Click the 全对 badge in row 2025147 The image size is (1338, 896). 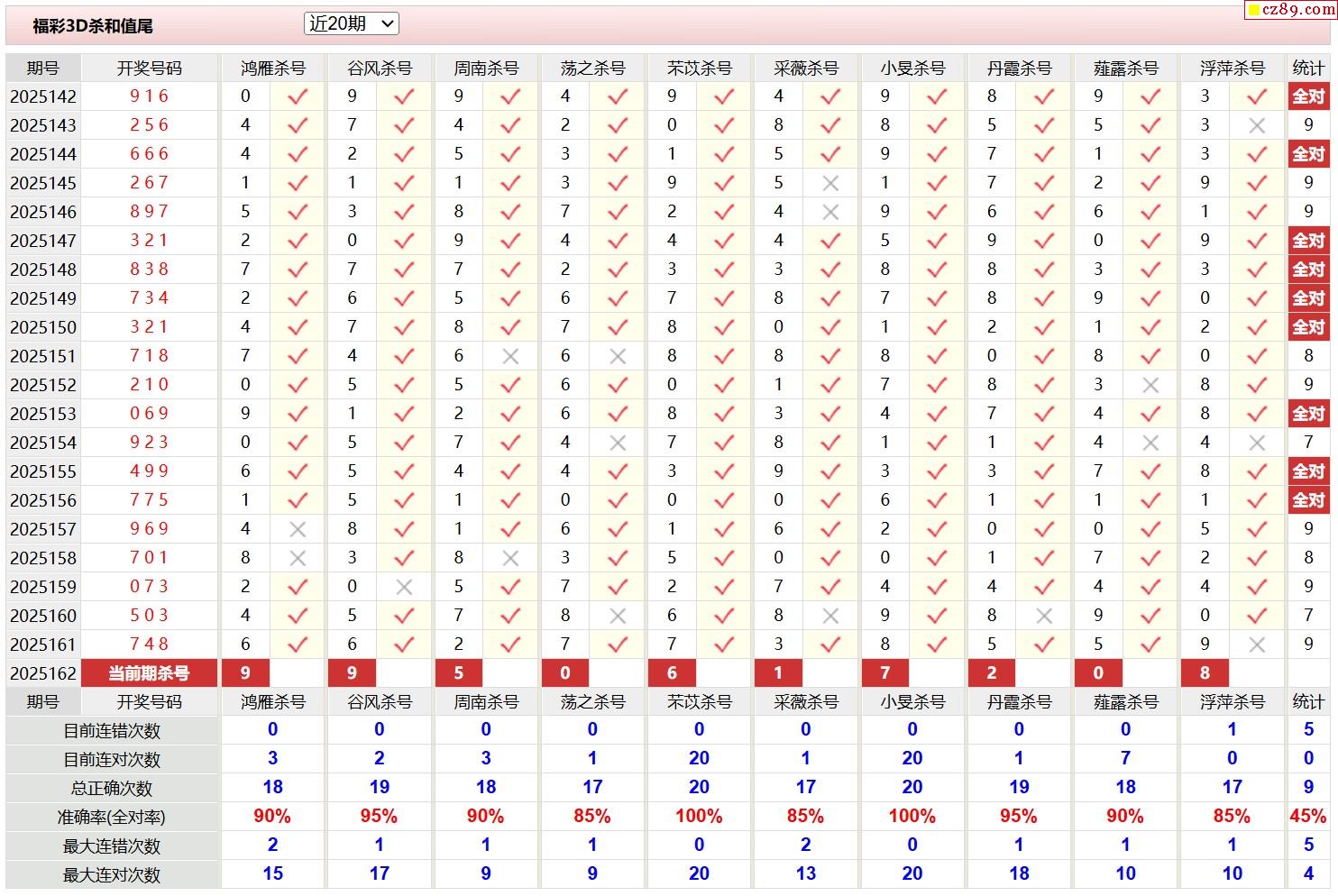(1308, 241)
